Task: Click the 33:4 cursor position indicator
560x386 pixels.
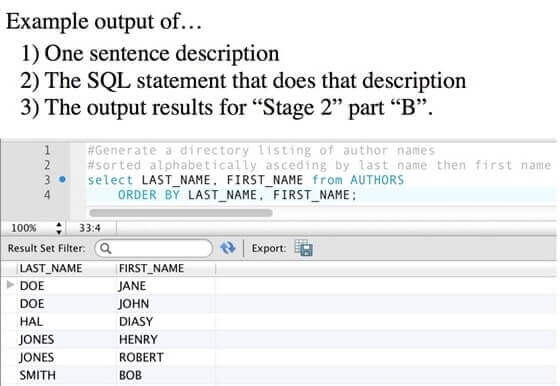Action: [90, 228]
